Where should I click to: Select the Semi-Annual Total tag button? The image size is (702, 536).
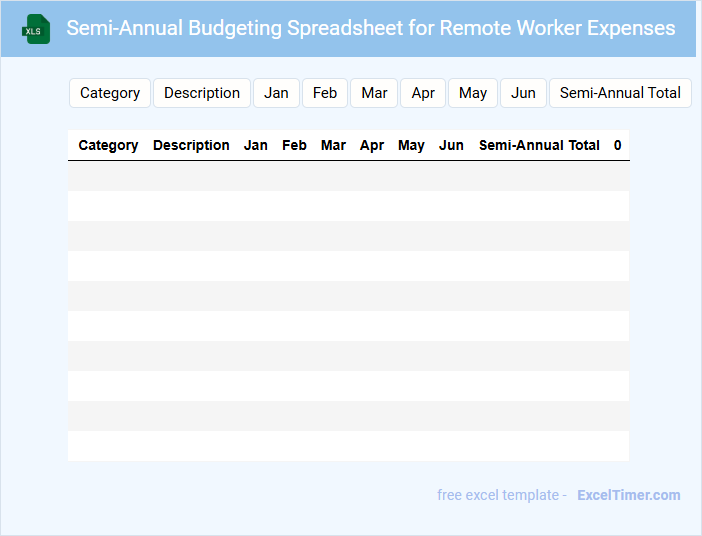coord(620,93)
